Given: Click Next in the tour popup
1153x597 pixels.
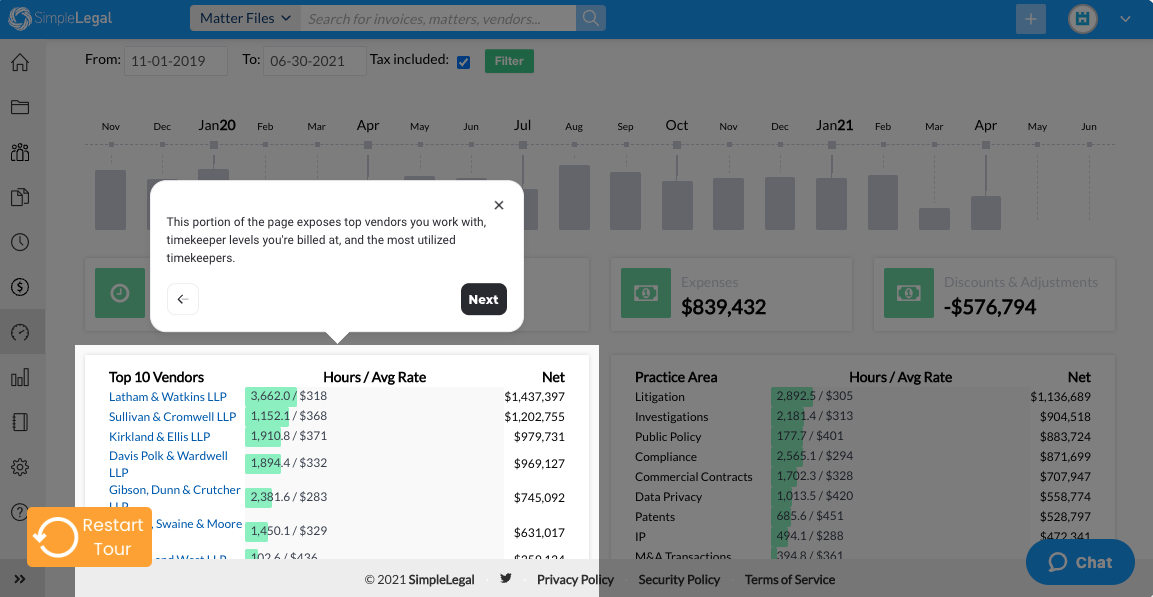Looking at the screenshot, I should tap(483, 299).
